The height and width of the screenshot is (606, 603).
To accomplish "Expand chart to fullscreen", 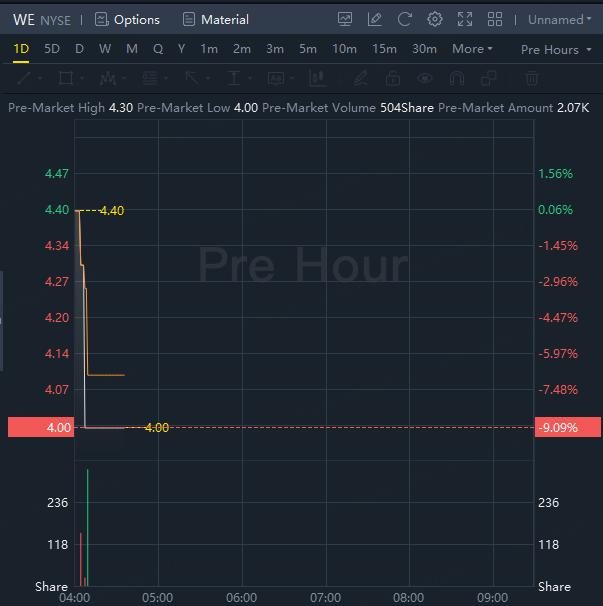I will (464, 19).
